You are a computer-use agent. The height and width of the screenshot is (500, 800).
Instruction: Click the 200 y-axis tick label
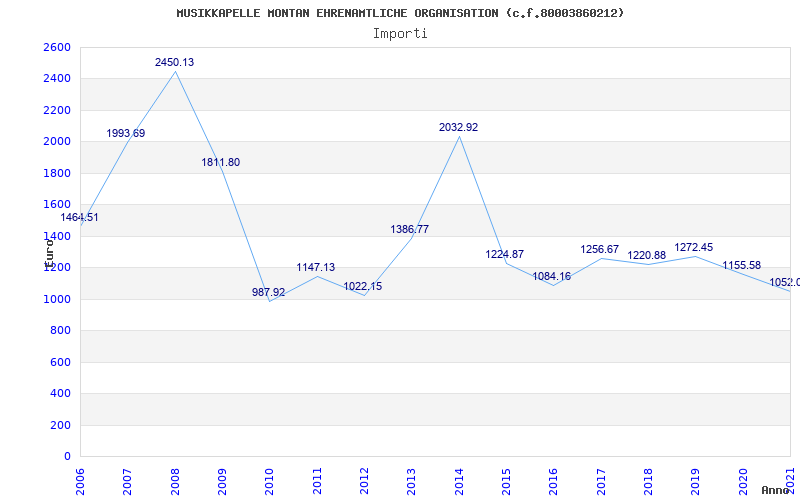point(60,425)
